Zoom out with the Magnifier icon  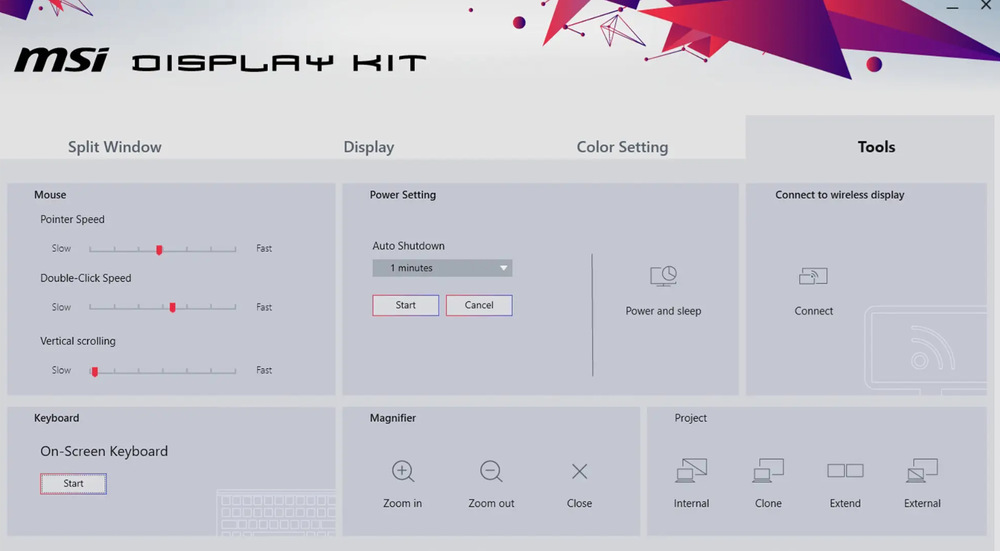(x=491, y=471)
